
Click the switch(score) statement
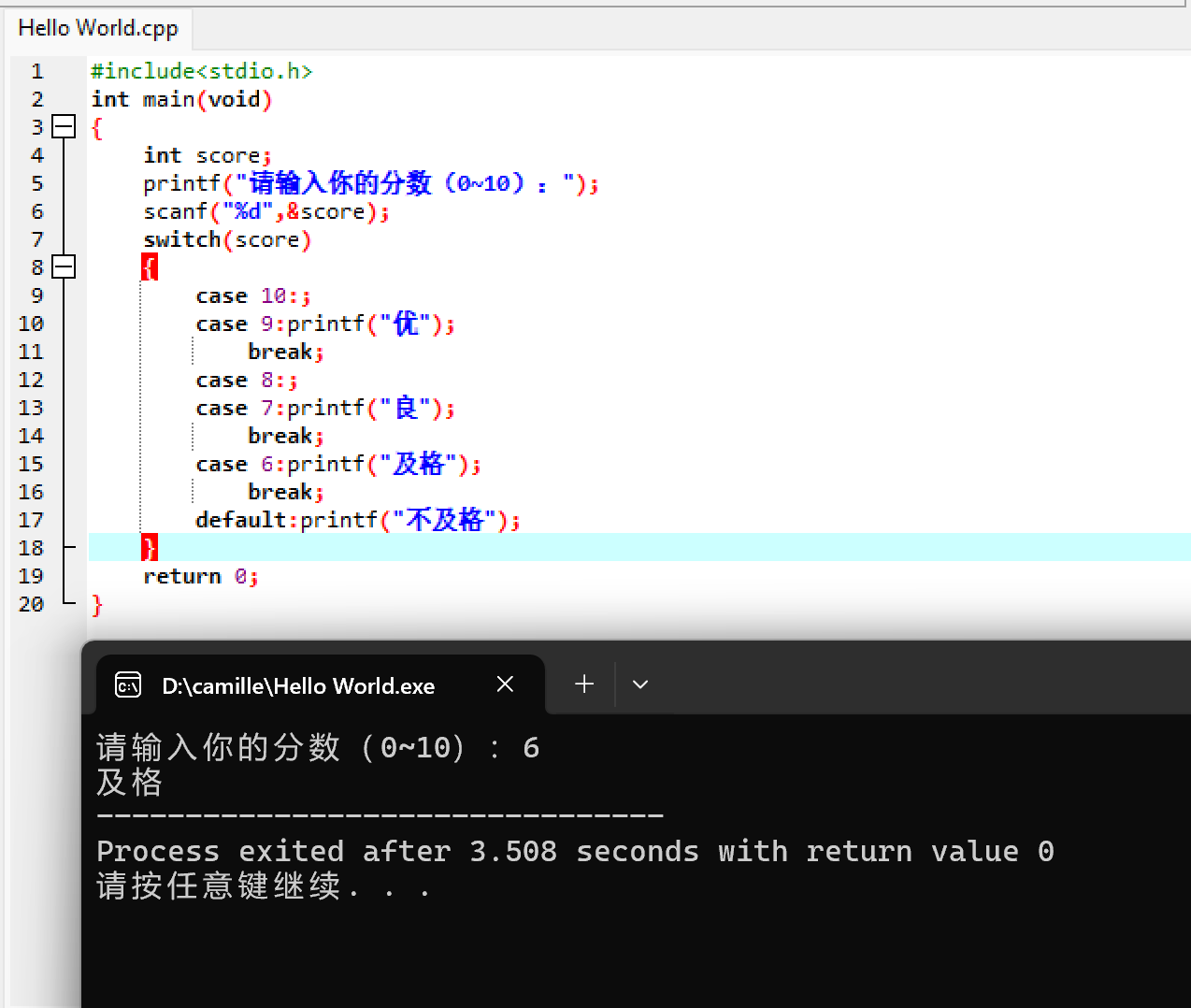pos(227,239)
